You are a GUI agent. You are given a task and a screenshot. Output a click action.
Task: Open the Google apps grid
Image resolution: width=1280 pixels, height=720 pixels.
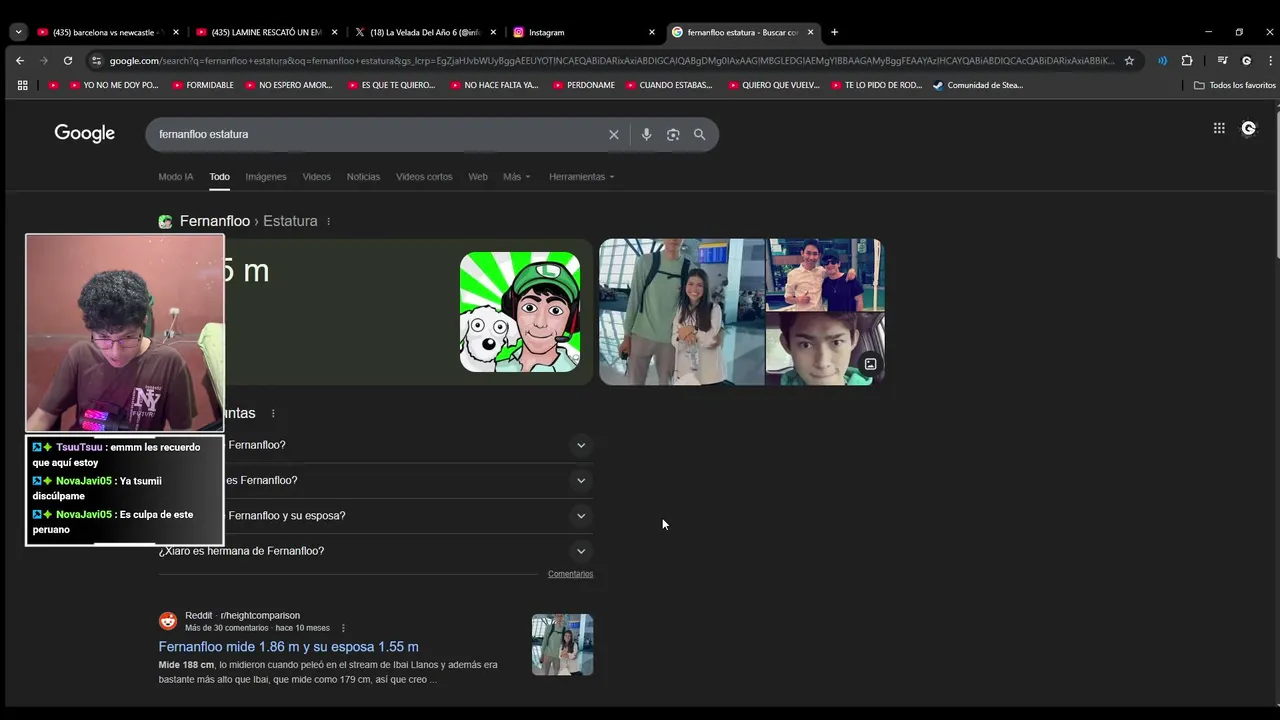pos(1219,128)
